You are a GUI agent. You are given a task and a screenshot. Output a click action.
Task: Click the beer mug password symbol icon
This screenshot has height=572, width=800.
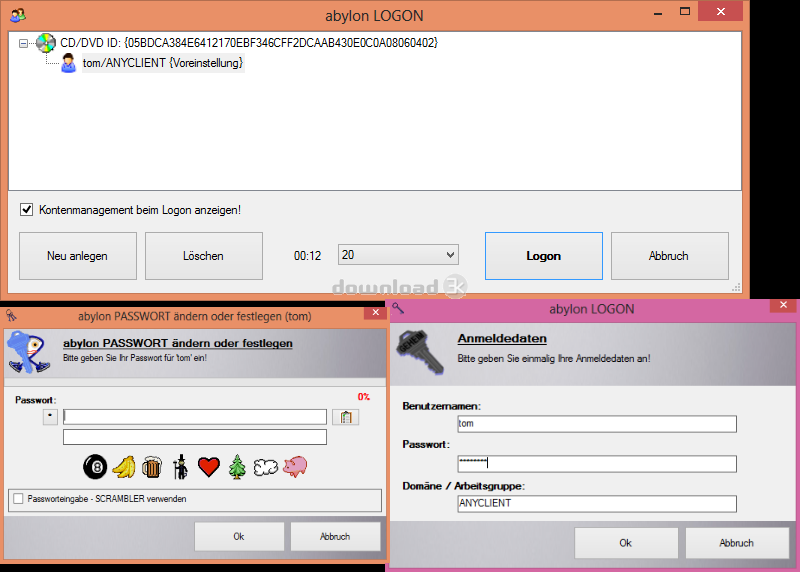click(152, 466)
